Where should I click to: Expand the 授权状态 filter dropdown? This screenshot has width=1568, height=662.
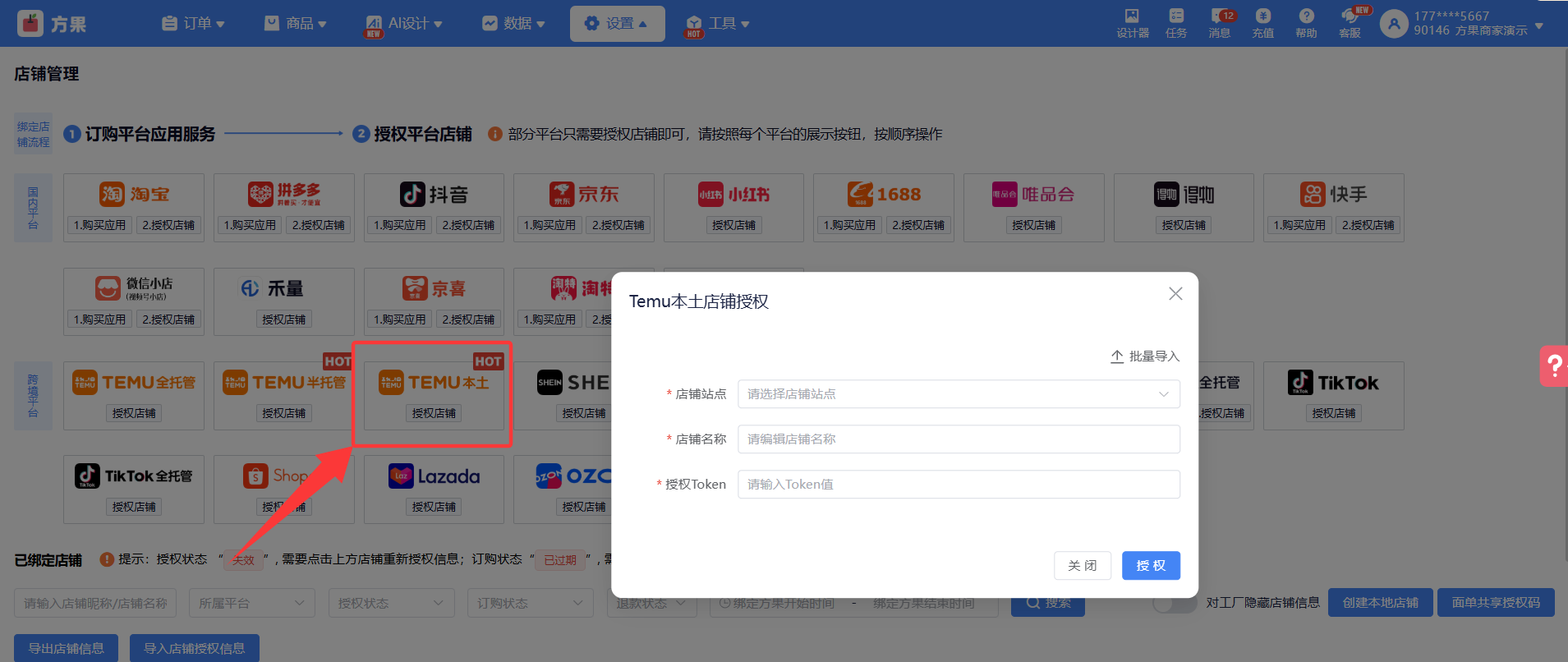(391, 603)
